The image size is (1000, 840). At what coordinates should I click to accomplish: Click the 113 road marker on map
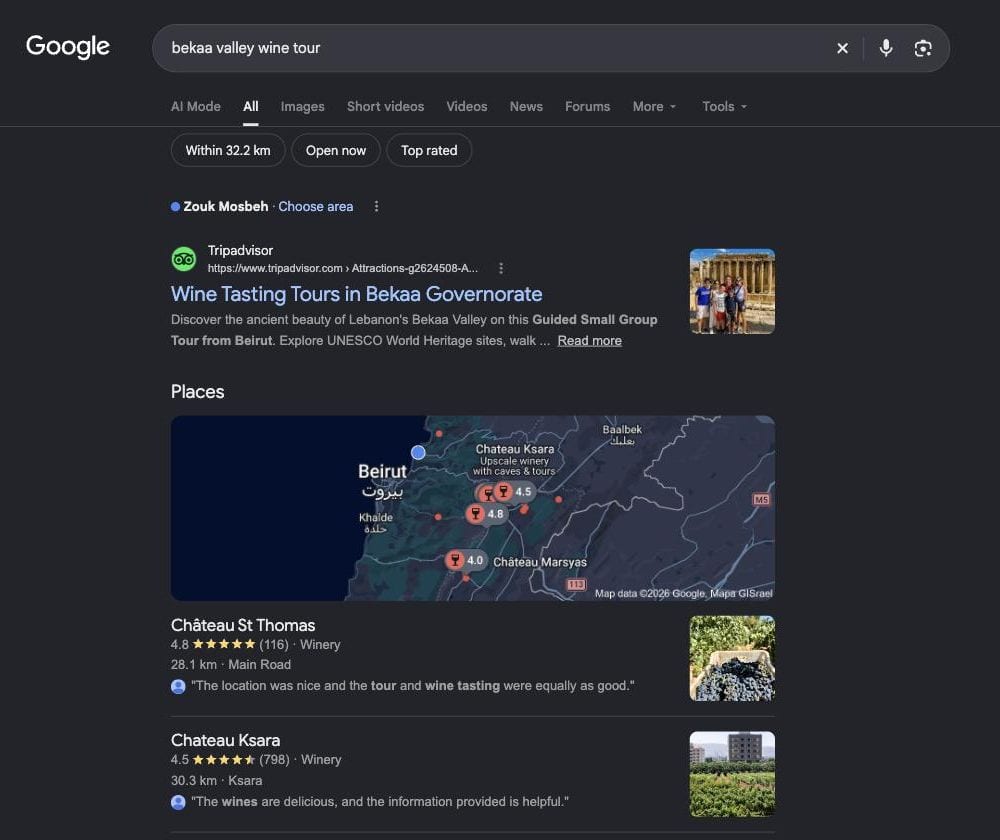pyautogui.click(x=576, y=584)
